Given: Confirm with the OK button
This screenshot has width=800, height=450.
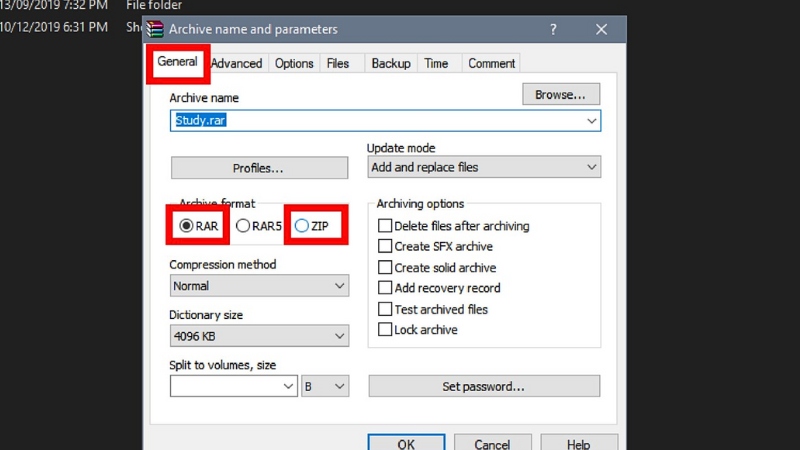Looking at the screenshot, I should tap(406, 443).
